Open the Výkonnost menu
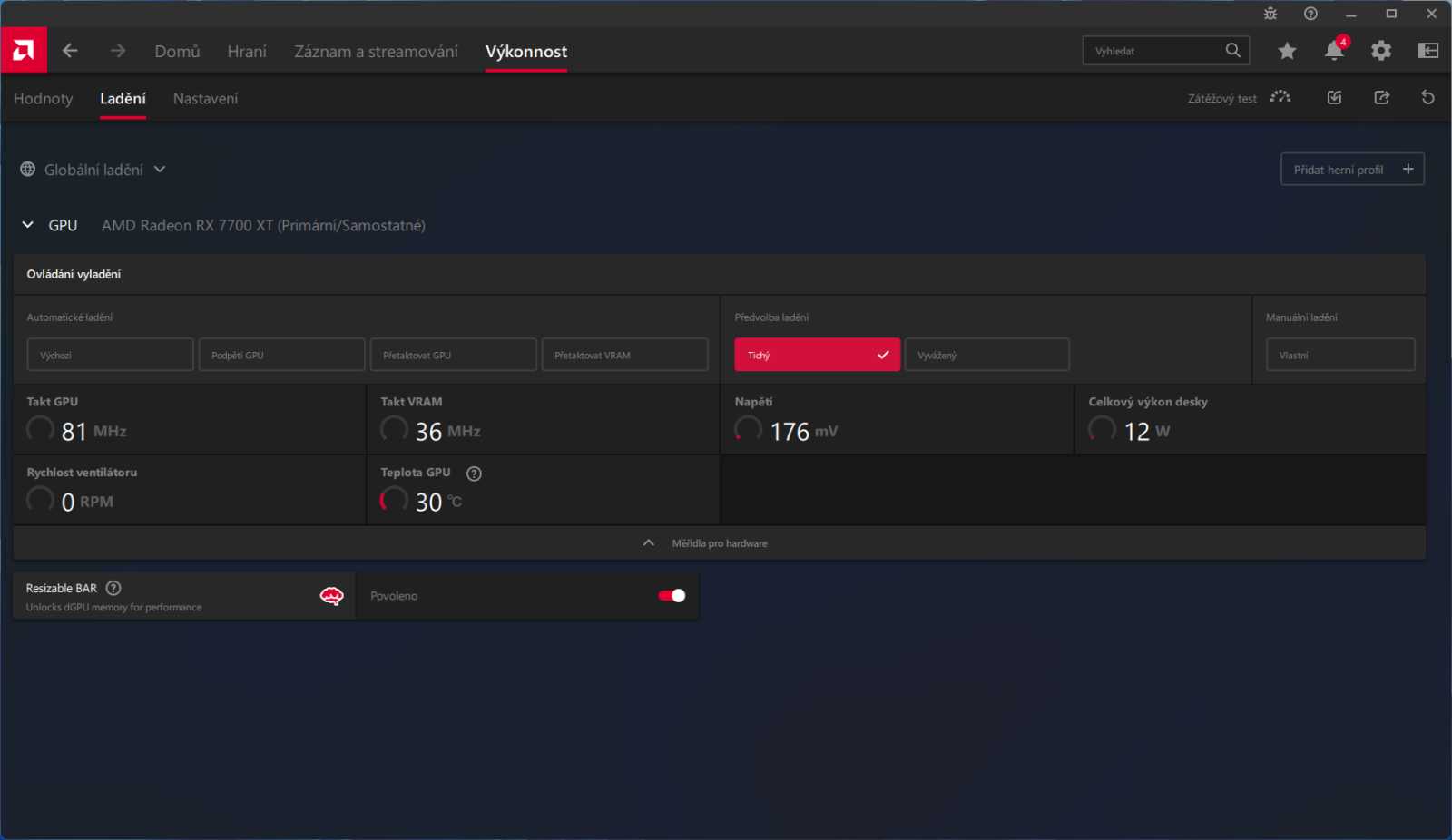The image size is (1452, 840). [x=526, y=52]
